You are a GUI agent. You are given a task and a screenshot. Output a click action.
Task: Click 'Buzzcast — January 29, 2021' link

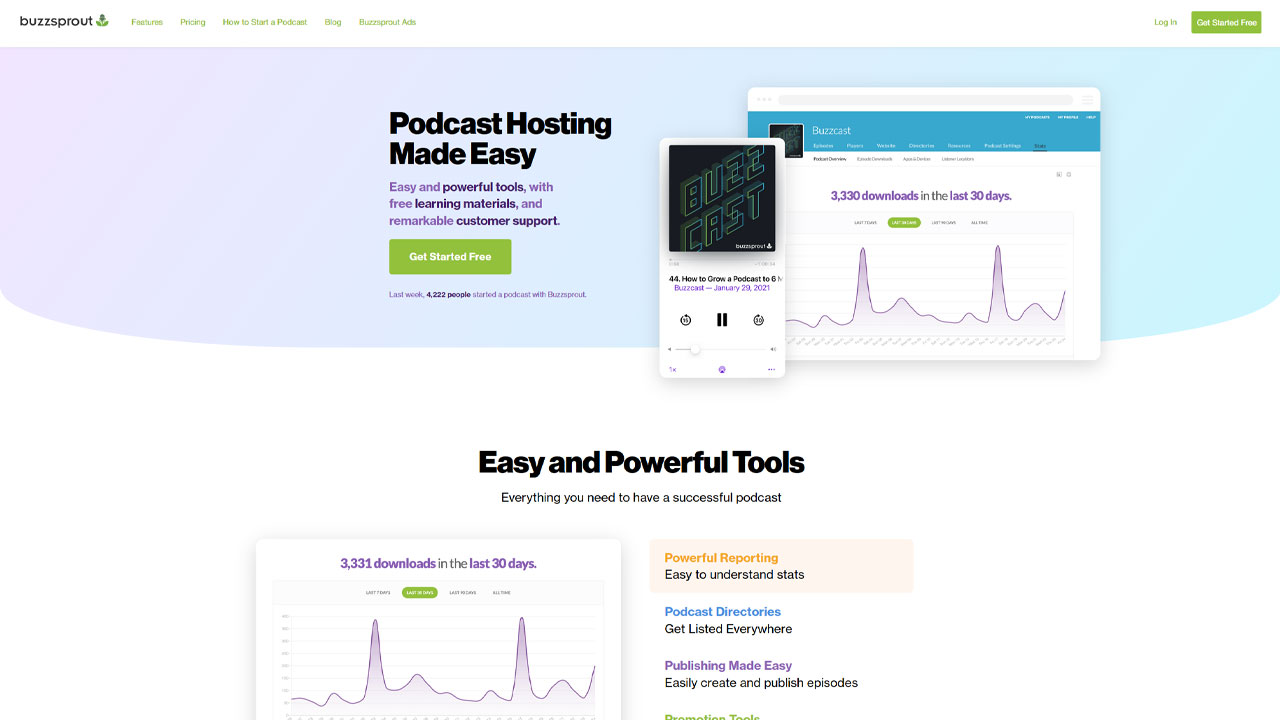[x=722, y=288]
